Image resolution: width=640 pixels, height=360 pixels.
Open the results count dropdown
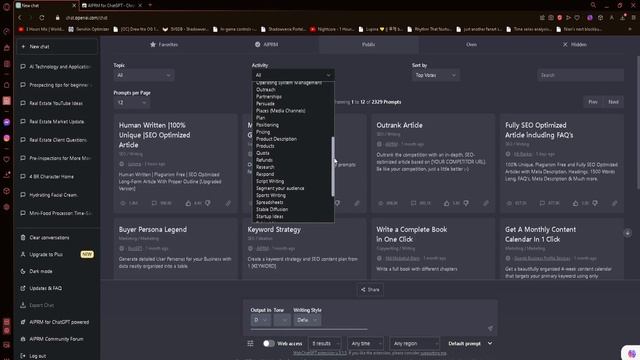(x=324, y=344)
